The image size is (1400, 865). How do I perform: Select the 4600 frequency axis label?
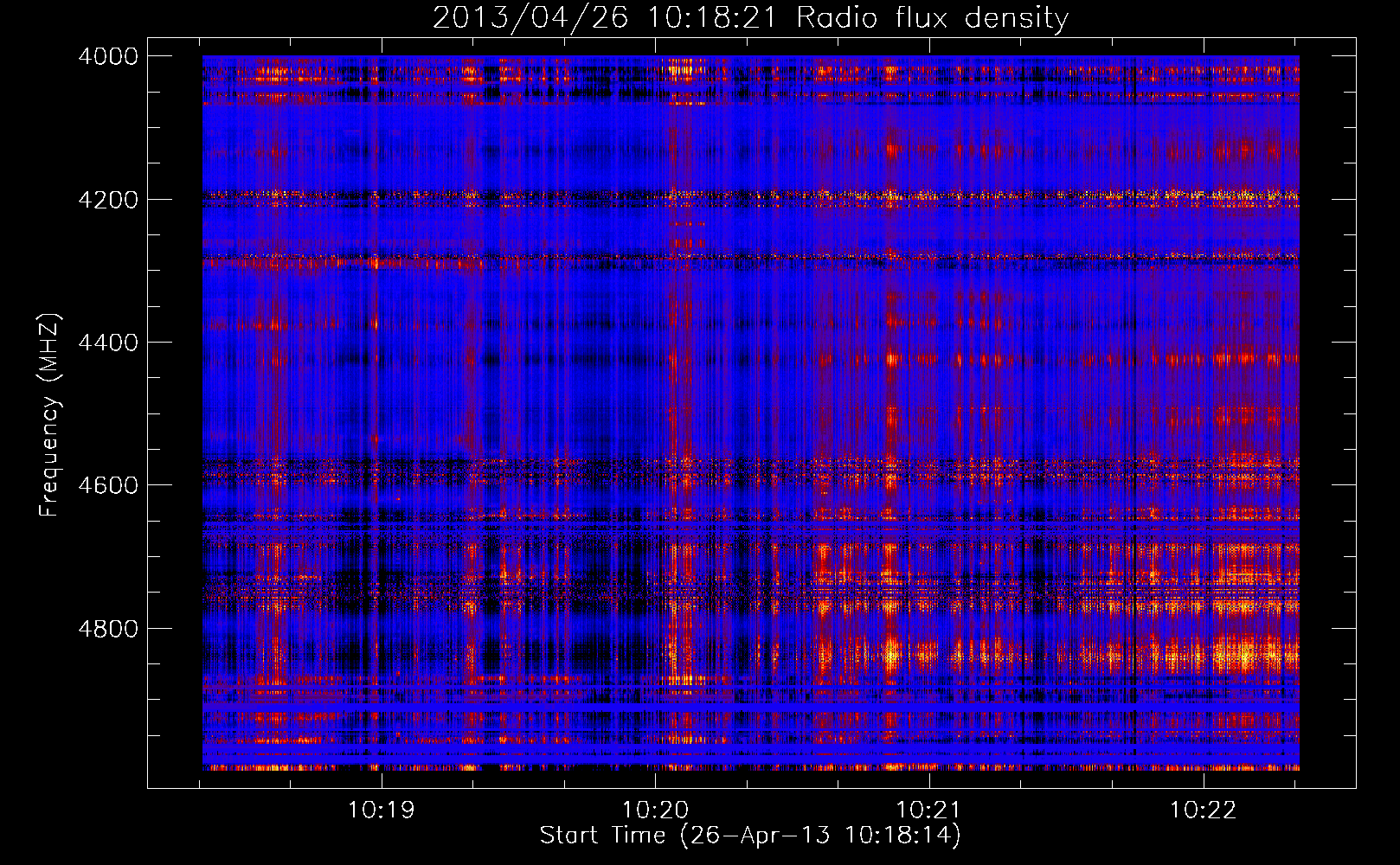tap(108, 485)
